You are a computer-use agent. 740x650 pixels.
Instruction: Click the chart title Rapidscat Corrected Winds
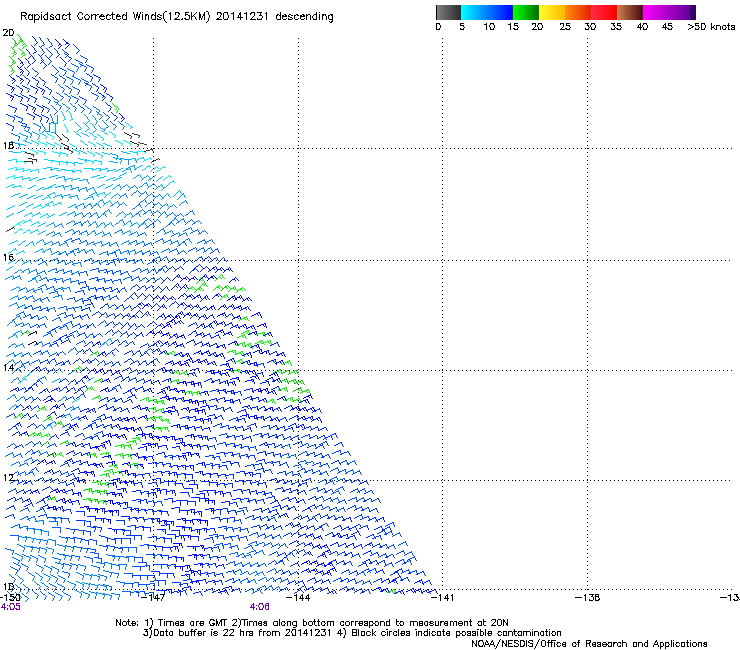click(91, 17)
